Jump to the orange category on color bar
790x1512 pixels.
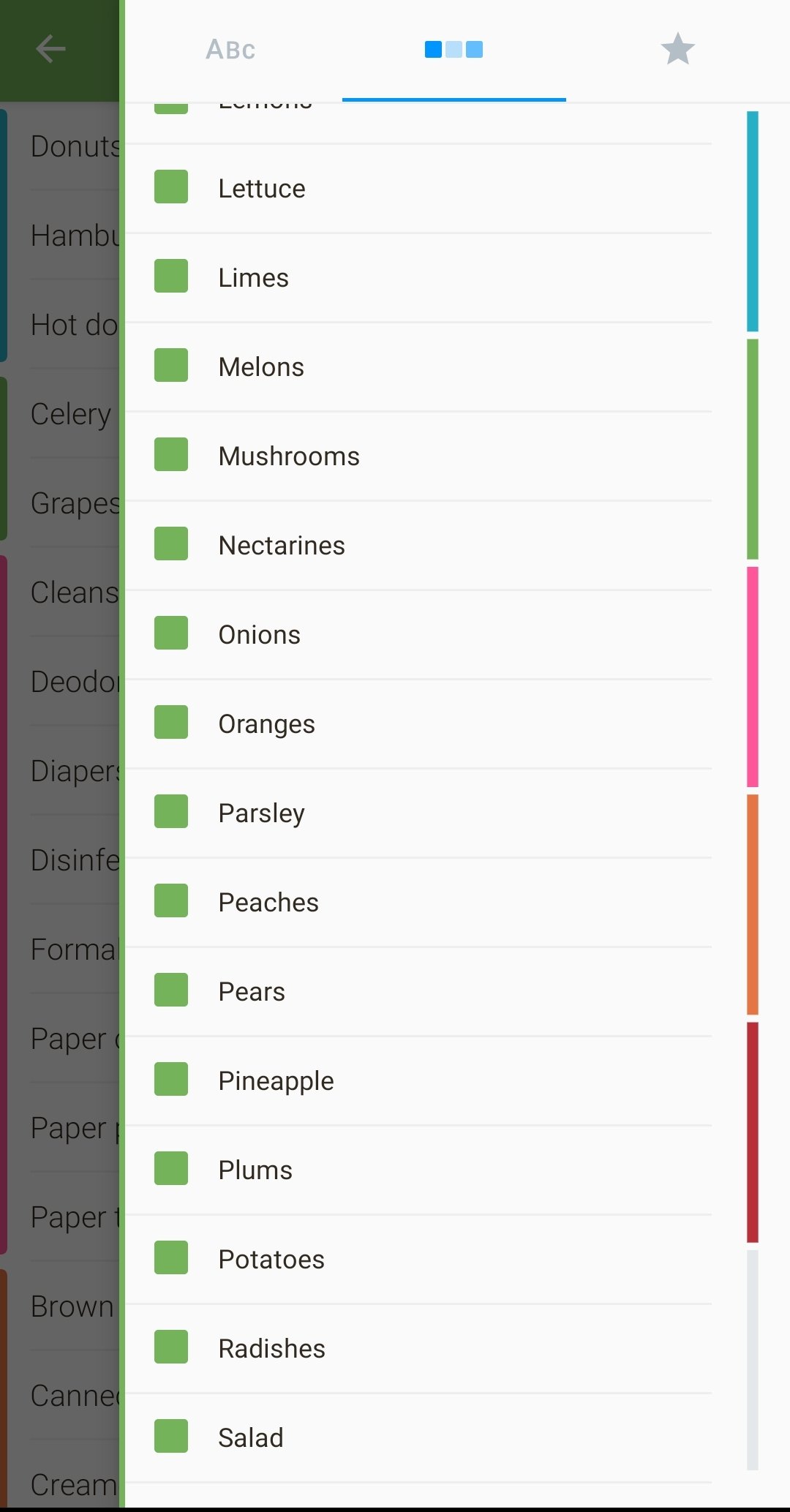pos(752,904)
